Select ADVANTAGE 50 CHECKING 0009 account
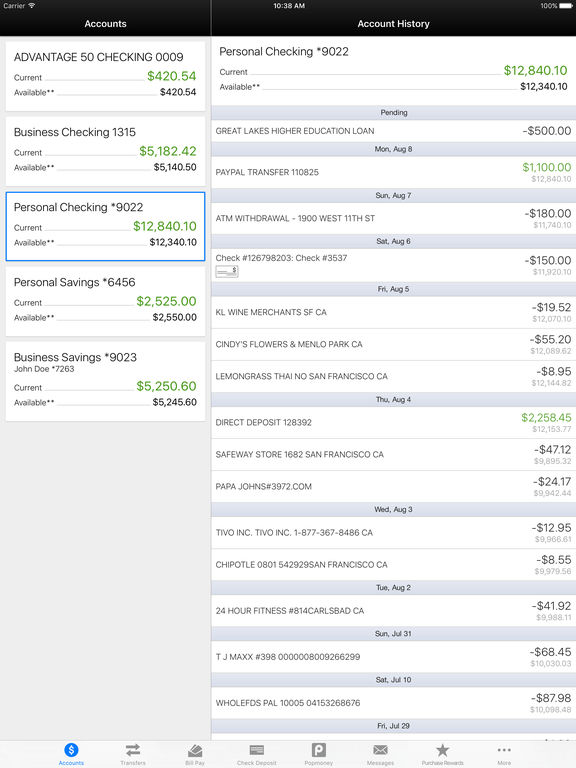 tap(105, 76)
